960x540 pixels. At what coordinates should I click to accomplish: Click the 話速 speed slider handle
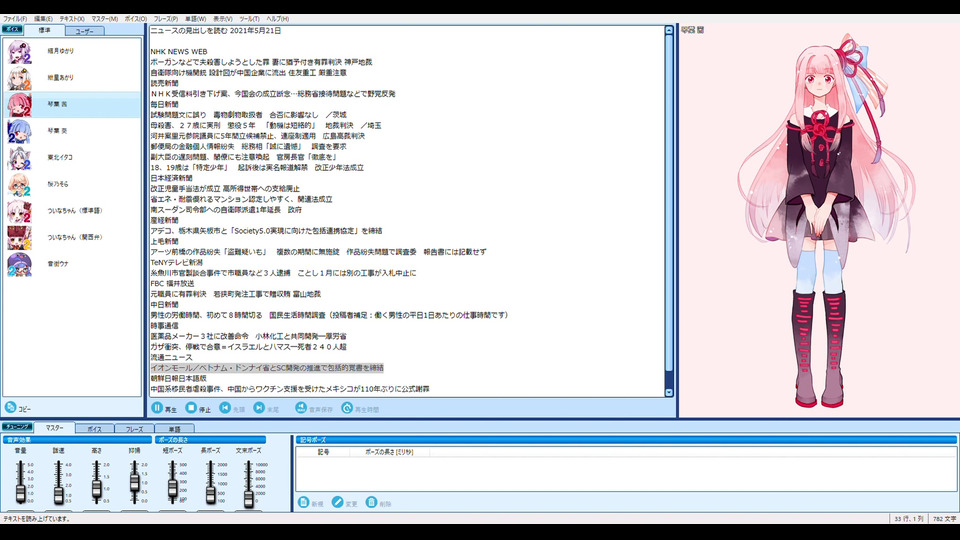coord(58,495)
